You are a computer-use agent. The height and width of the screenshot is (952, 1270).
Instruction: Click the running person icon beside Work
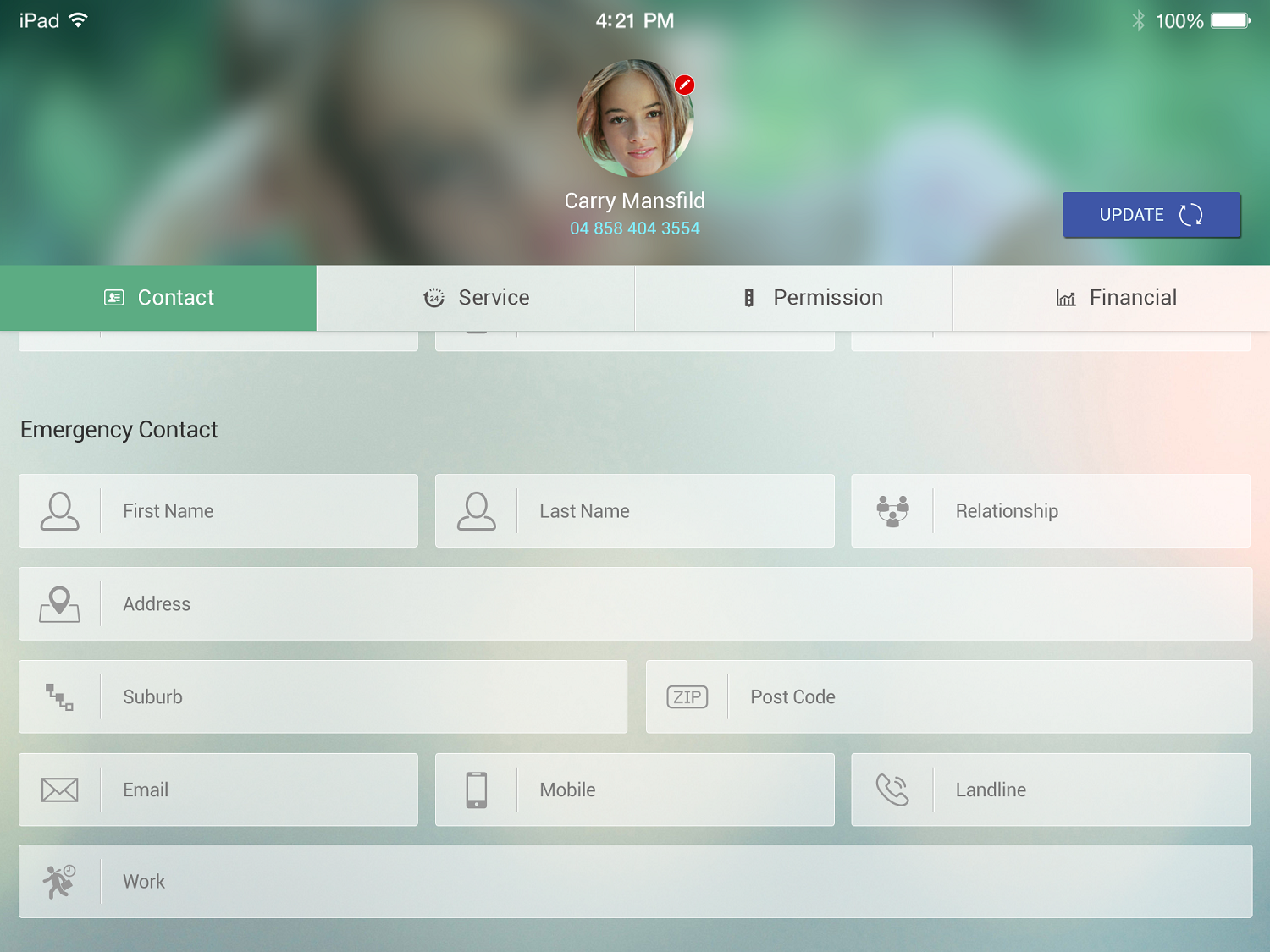click(x=59, y=882)
